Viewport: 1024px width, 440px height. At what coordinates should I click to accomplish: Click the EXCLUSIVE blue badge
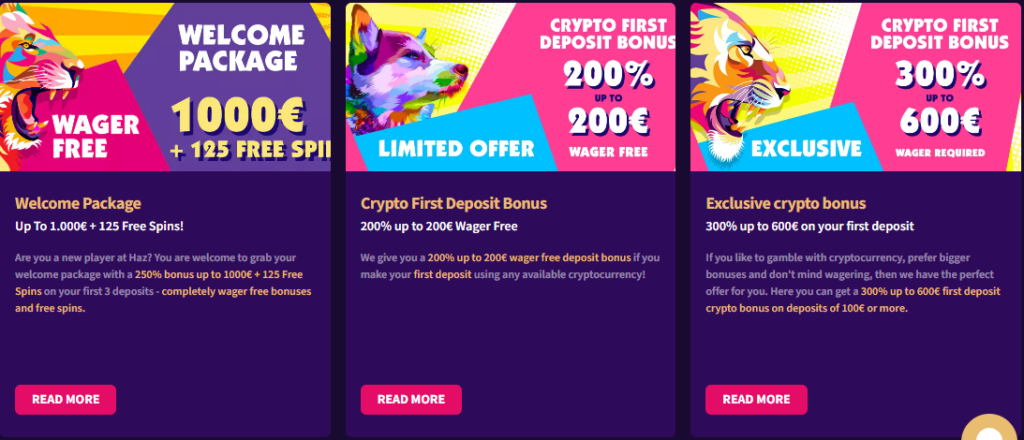click(x=806, y=148)
